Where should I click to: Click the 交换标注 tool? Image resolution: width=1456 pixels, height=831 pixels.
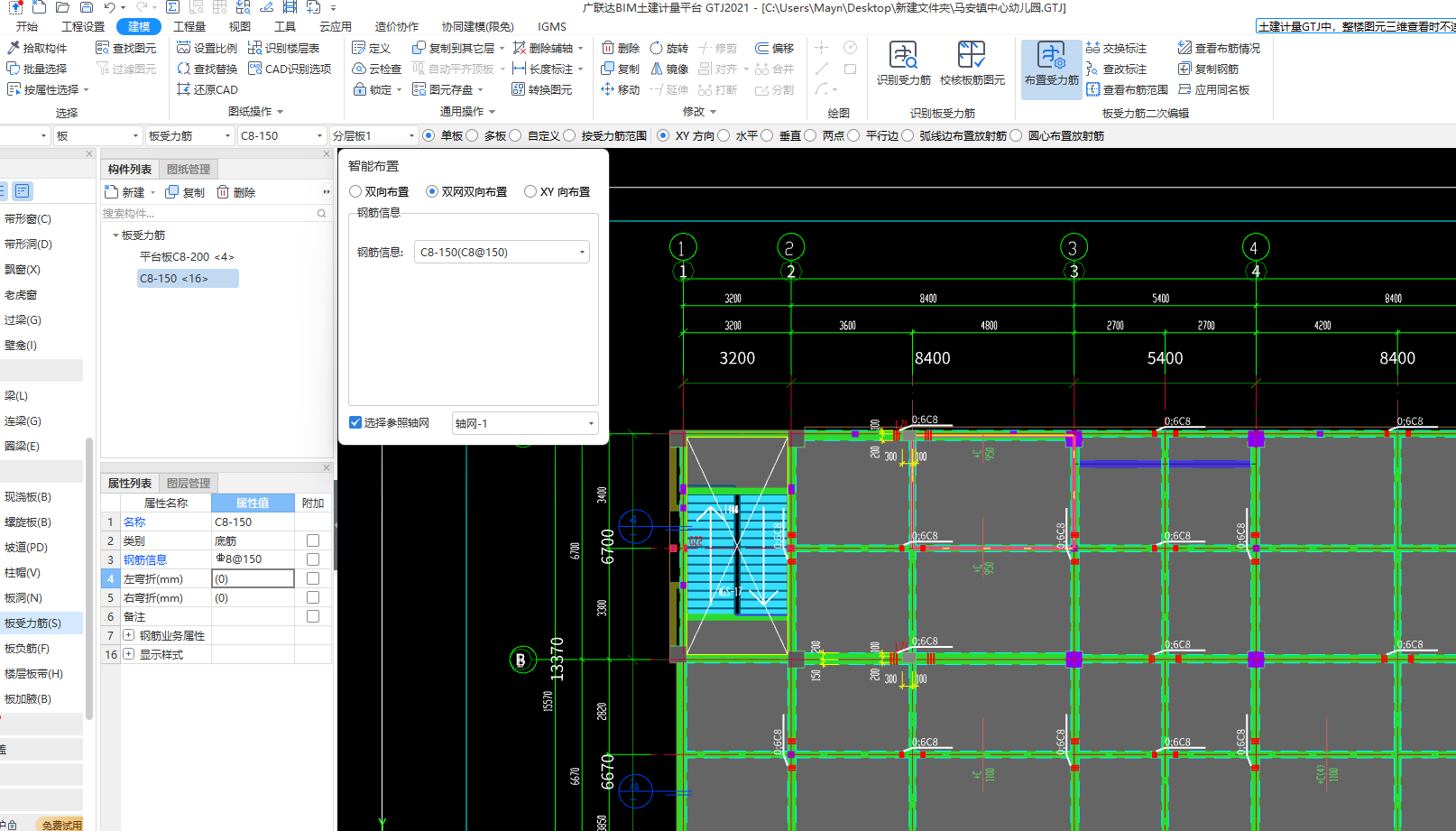click(x=1117, y=48)
